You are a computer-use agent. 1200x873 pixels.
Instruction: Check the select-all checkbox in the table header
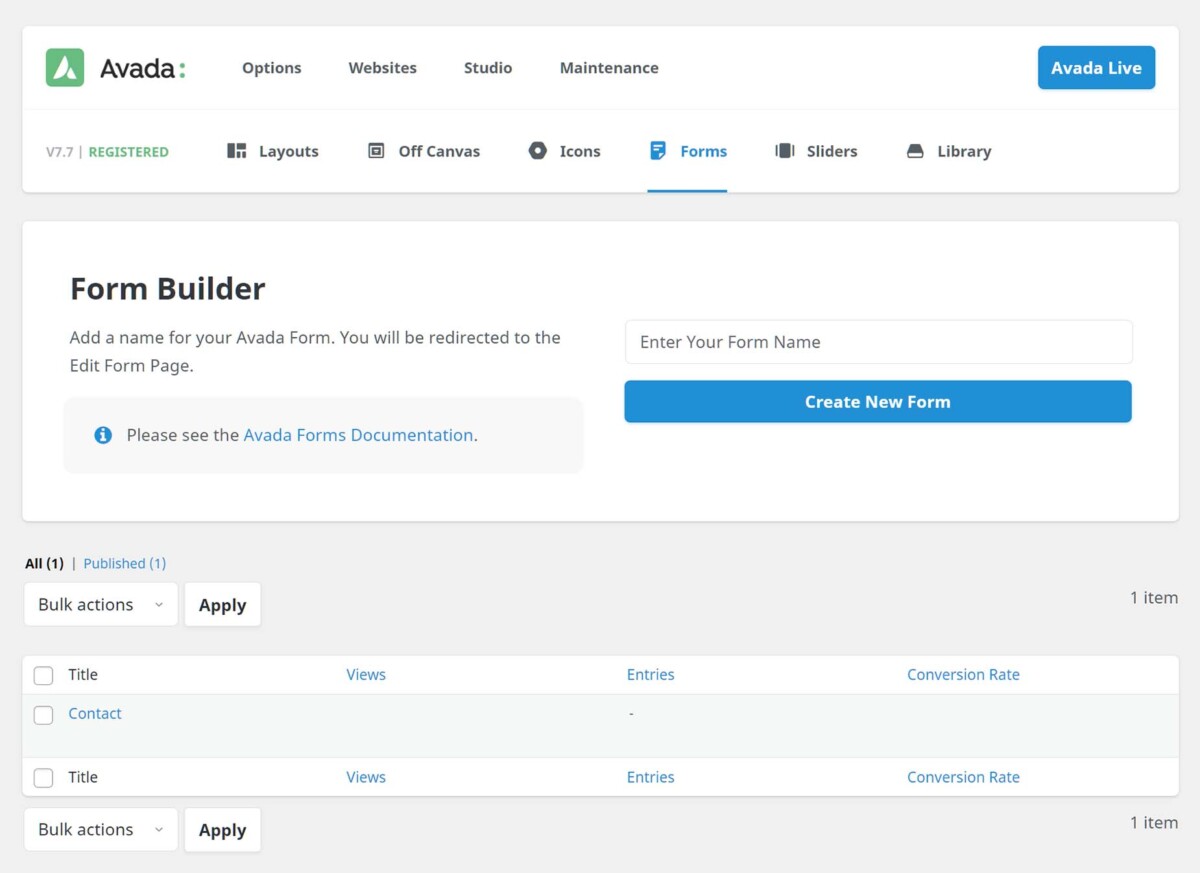43,675
